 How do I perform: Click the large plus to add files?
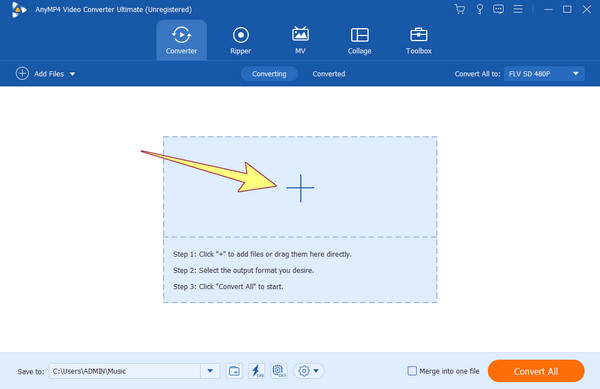click(300, 188)
